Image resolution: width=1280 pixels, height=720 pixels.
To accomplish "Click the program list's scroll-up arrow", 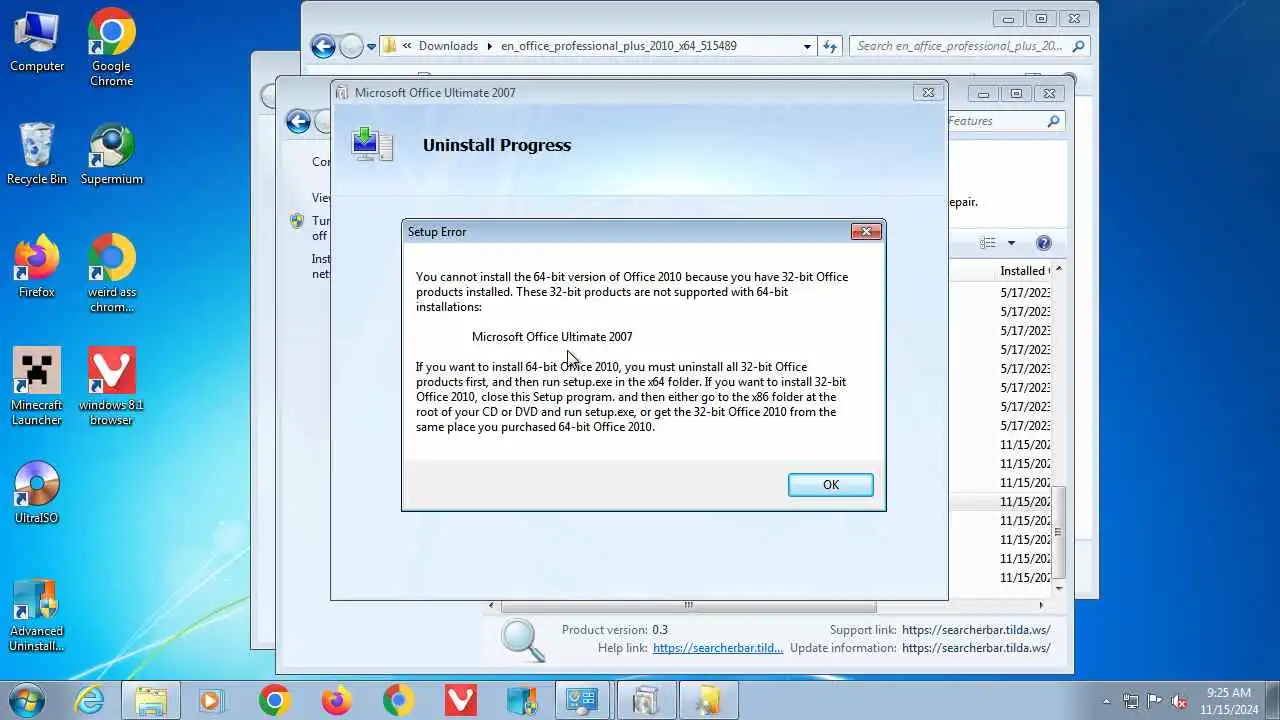I will point(1058,270).
